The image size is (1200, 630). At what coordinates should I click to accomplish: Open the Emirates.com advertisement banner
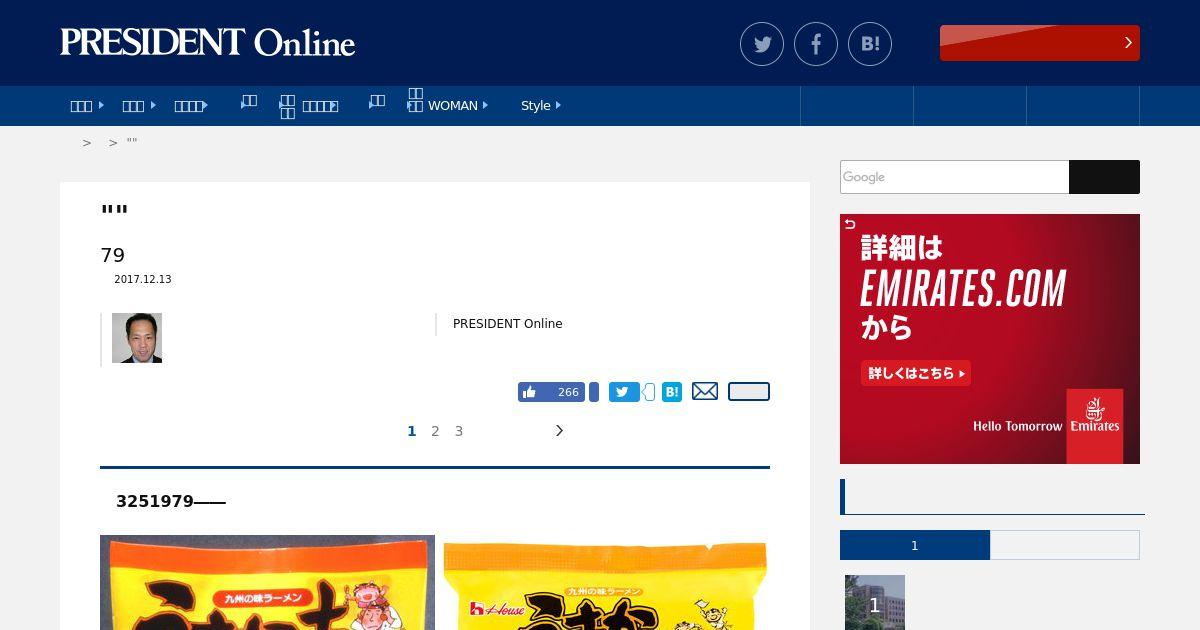click(x=990, y=339)
